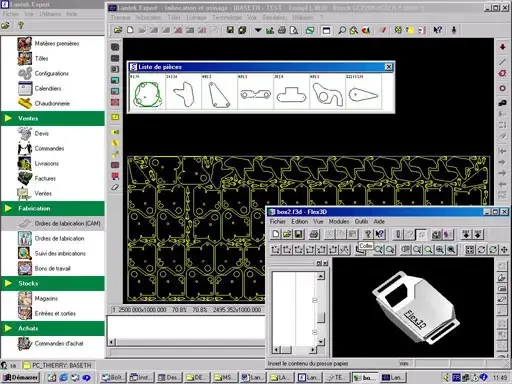Image resolution: width=512 pixels, height=384 pixels.
Task: Click the open-folder icon in nesting toolbar
Action: pos(118,30)
